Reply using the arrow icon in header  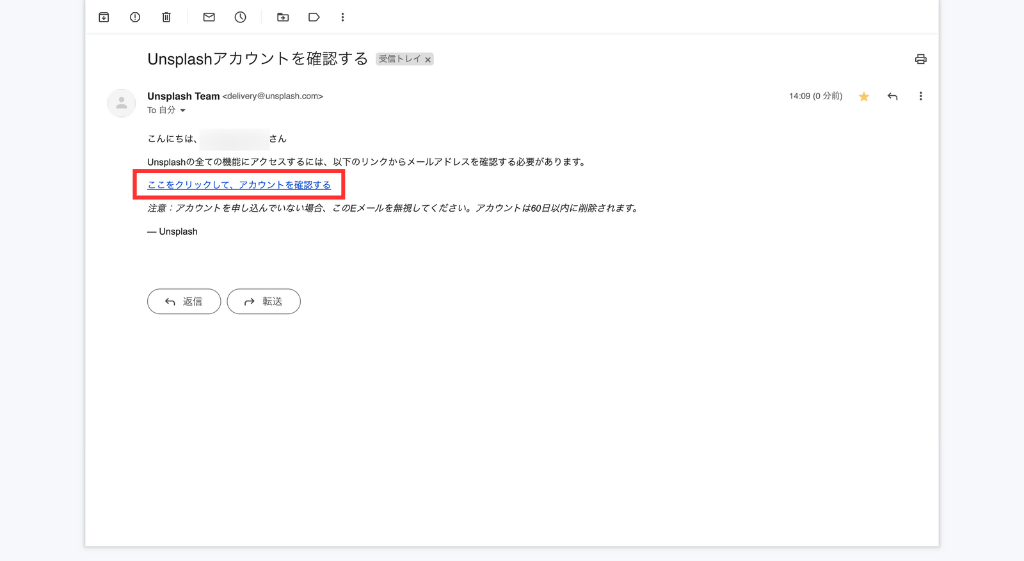tap(893, 97)
